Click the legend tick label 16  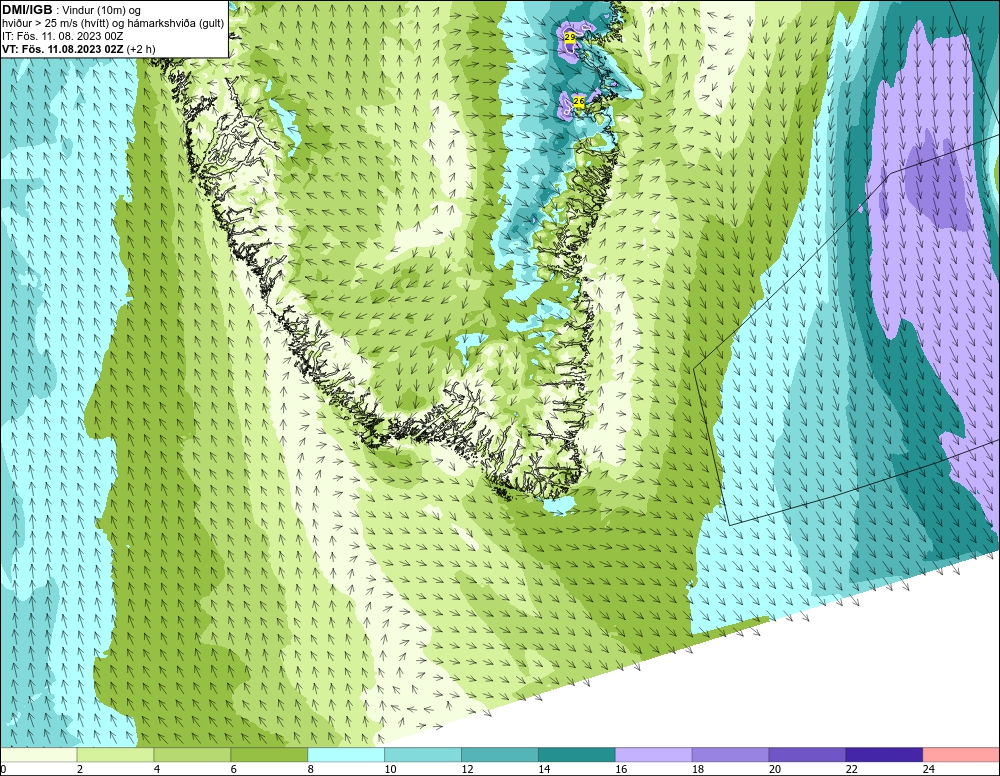pyautogui.click(x=621, y=769)
